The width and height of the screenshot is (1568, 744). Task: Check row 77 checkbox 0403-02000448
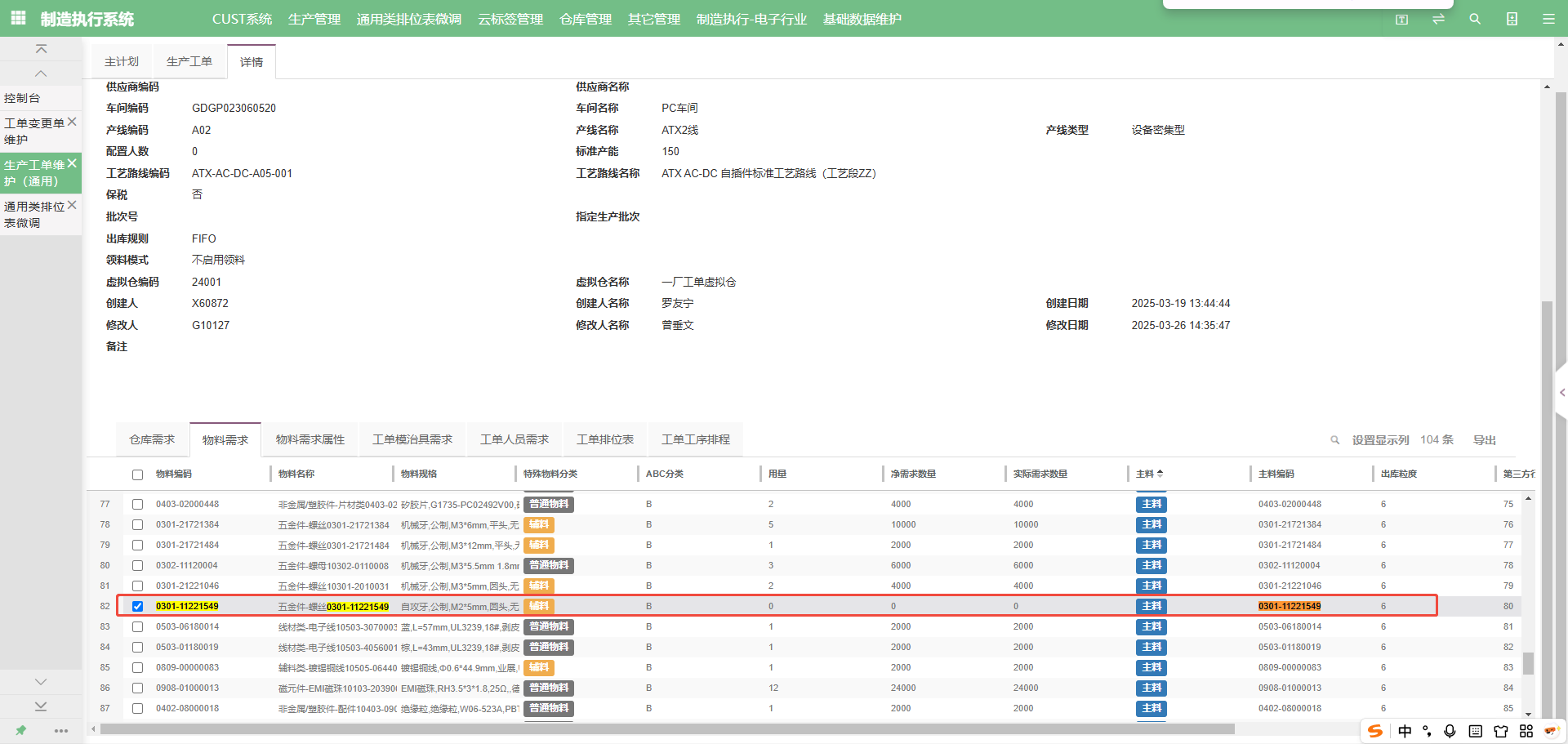(137, 505)
